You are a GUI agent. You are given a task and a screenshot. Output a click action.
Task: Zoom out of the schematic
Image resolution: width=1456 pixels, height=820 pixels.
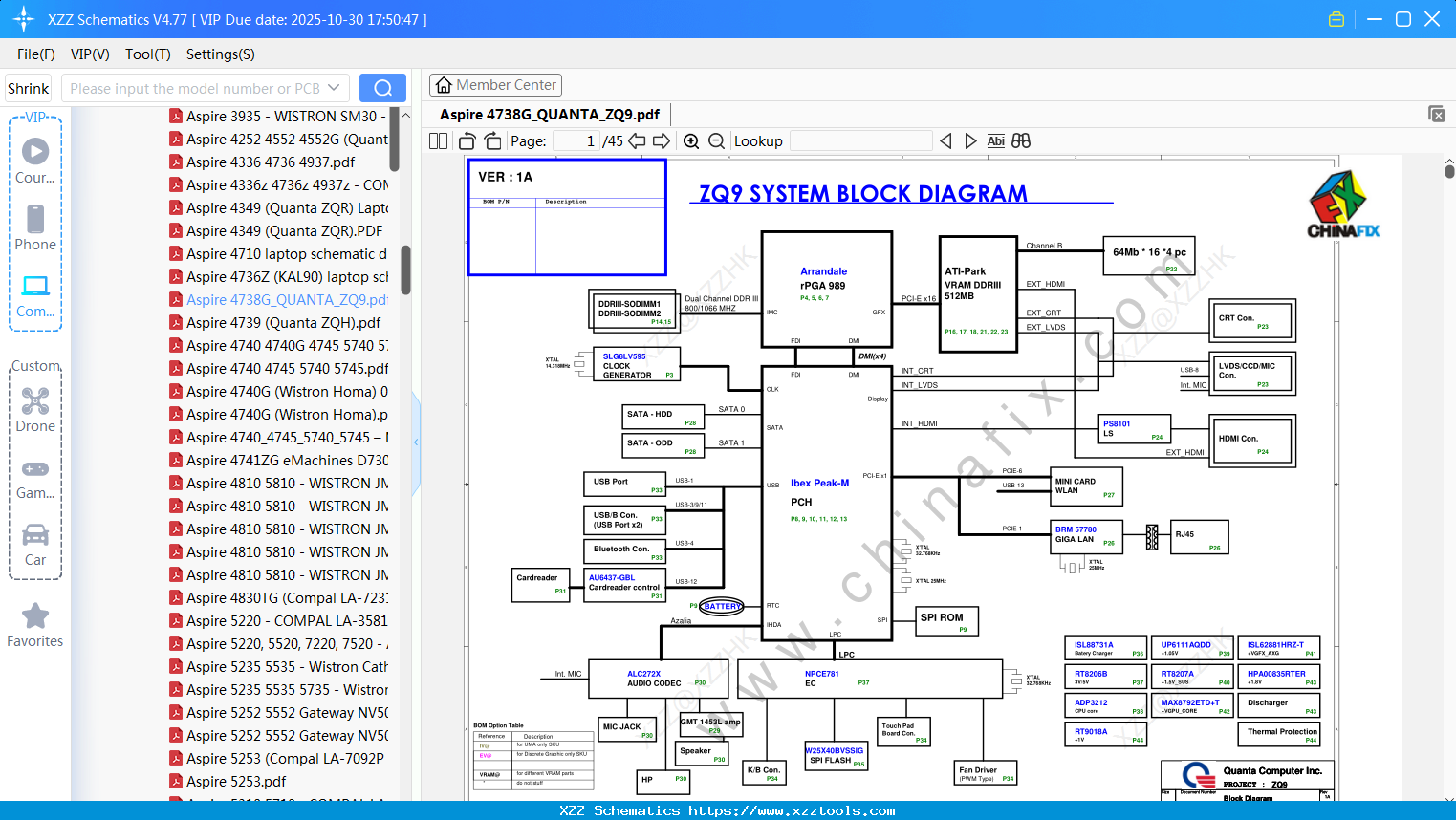point(716,140)
